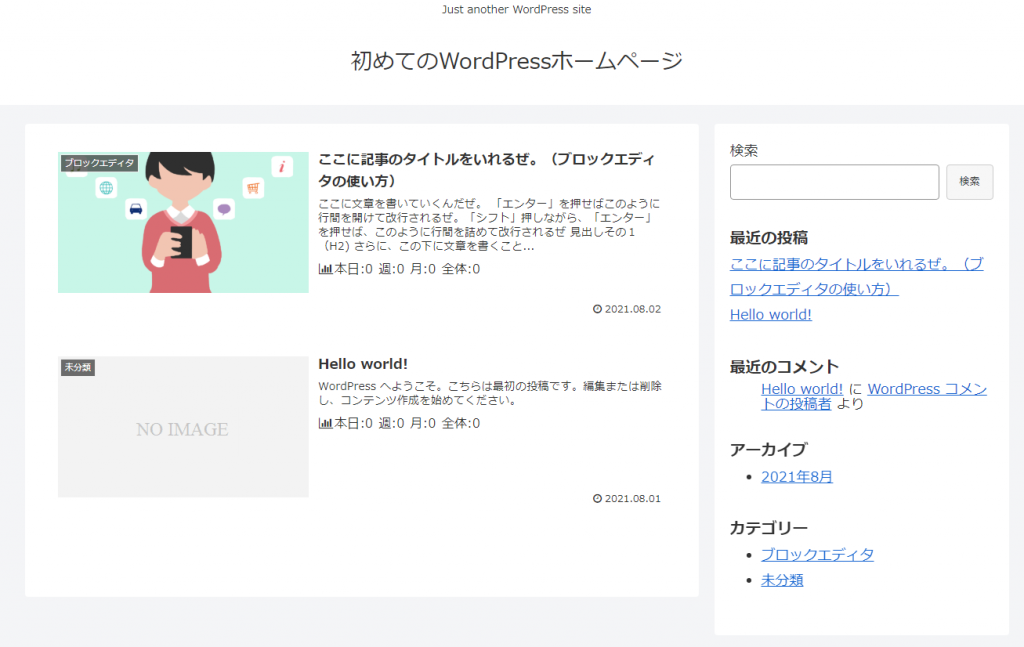Open the WordPress コメントの投稿者 author link
Screen dimensions: 1024x647
coord(874,396)
